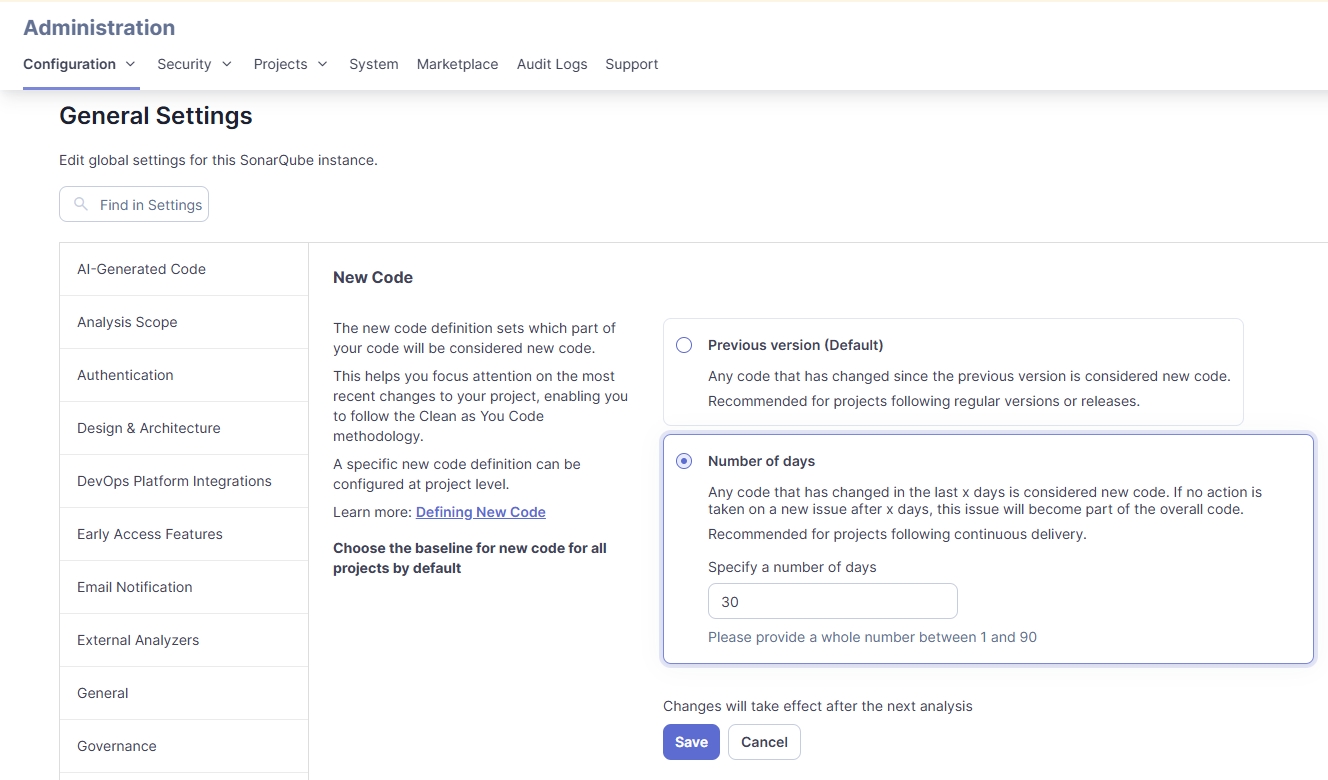Focus the Find in Settings search box
Image resolution: width=1328 pixels, height=780 pixels.
pos(150,204)
